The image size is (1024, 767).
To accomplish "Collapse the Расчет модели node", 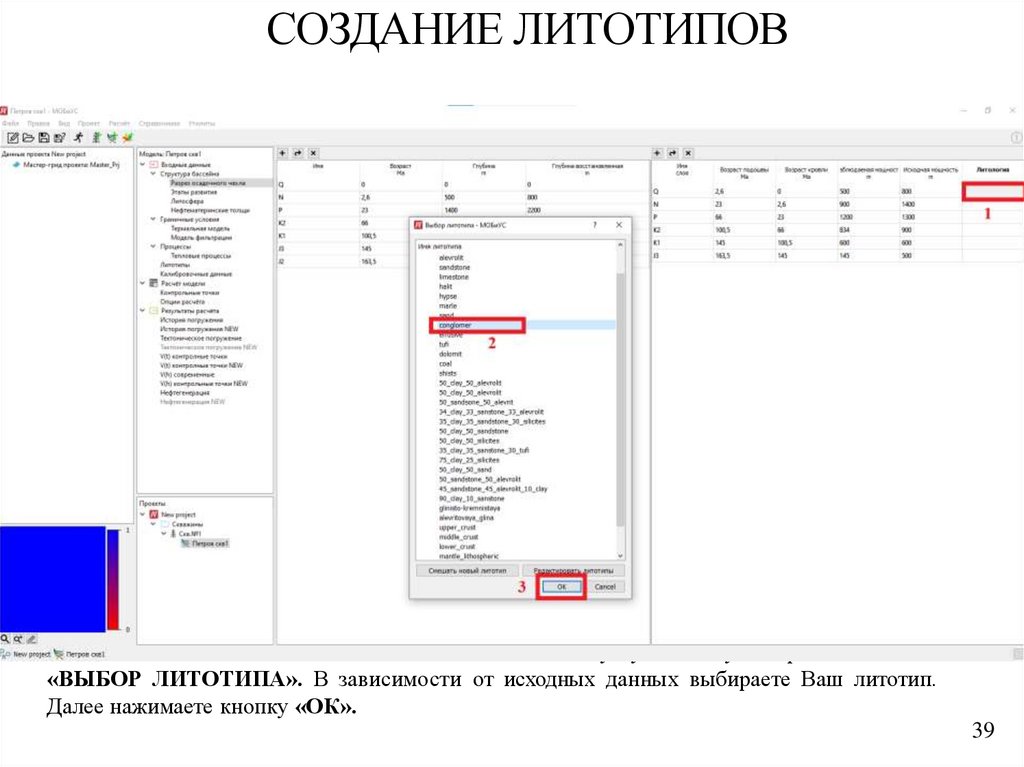I will pyautogui.click(x=143, y=284).
